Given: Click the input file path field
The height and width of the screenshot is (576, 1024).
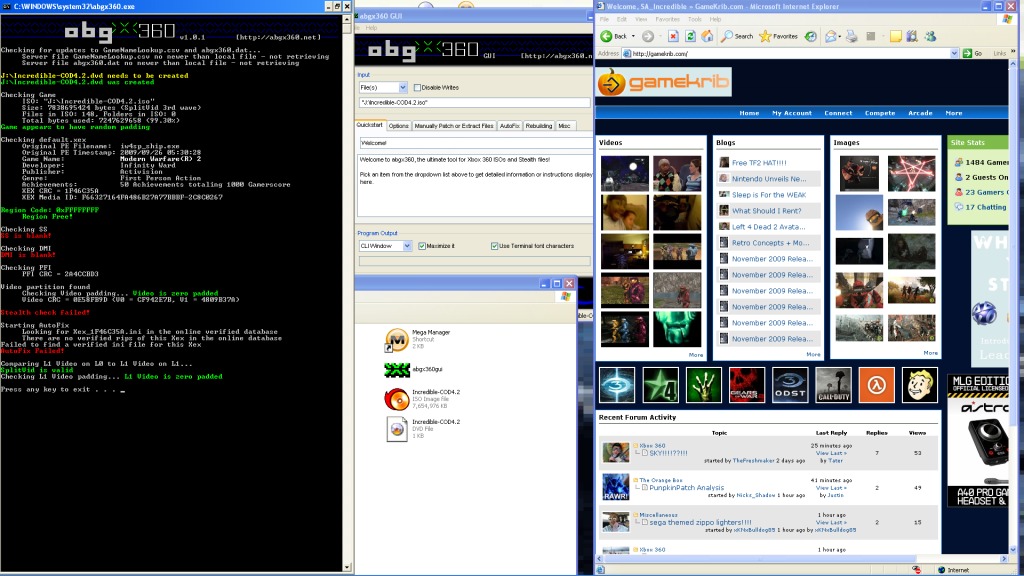Looking at the screenshot, I should (475, 103).
